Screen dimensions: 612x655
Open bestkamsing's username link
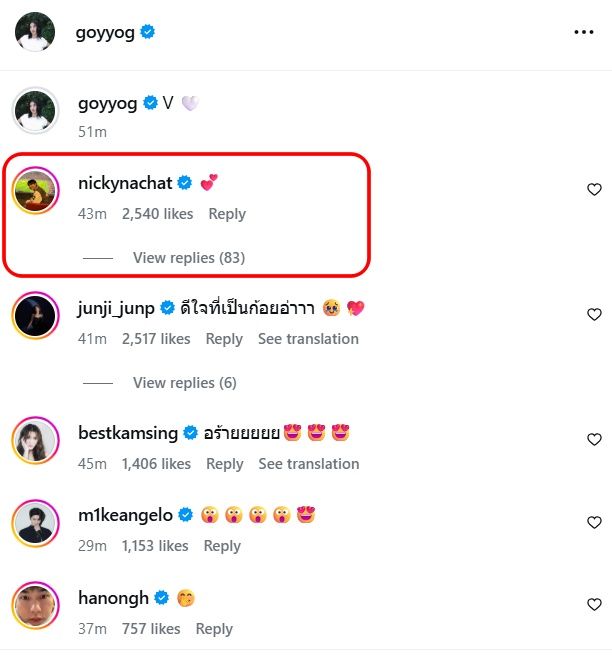pos(127,433)
